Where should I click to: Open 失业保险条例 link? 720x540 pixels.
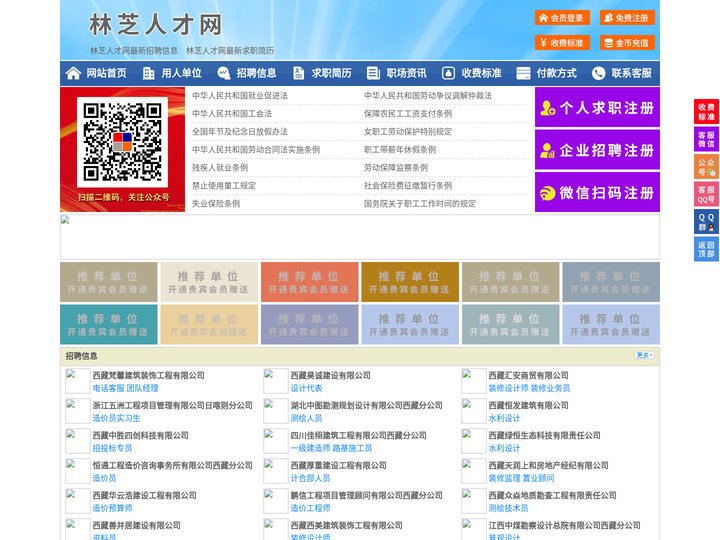216,203
